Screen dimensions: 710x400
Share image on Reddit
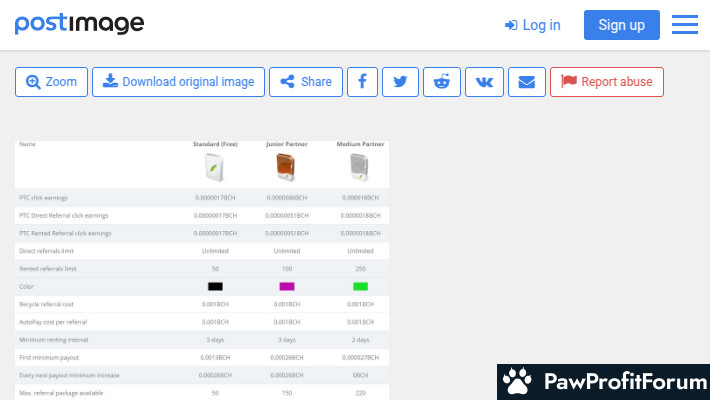[x=441, y=82]
